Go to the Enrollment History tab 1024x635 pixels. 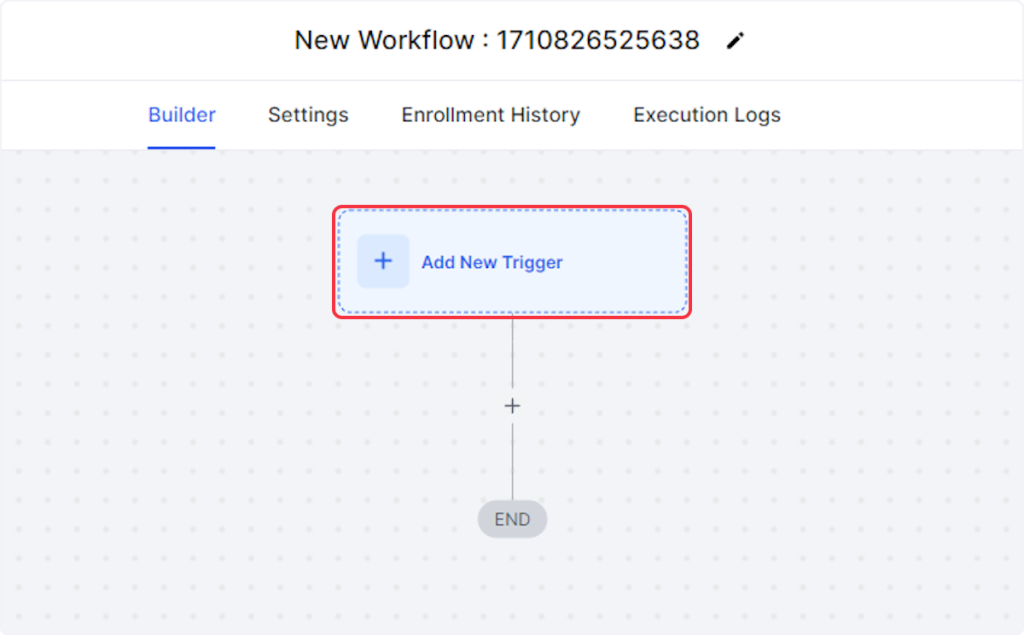pyautogui.click(x=490, y=115)
